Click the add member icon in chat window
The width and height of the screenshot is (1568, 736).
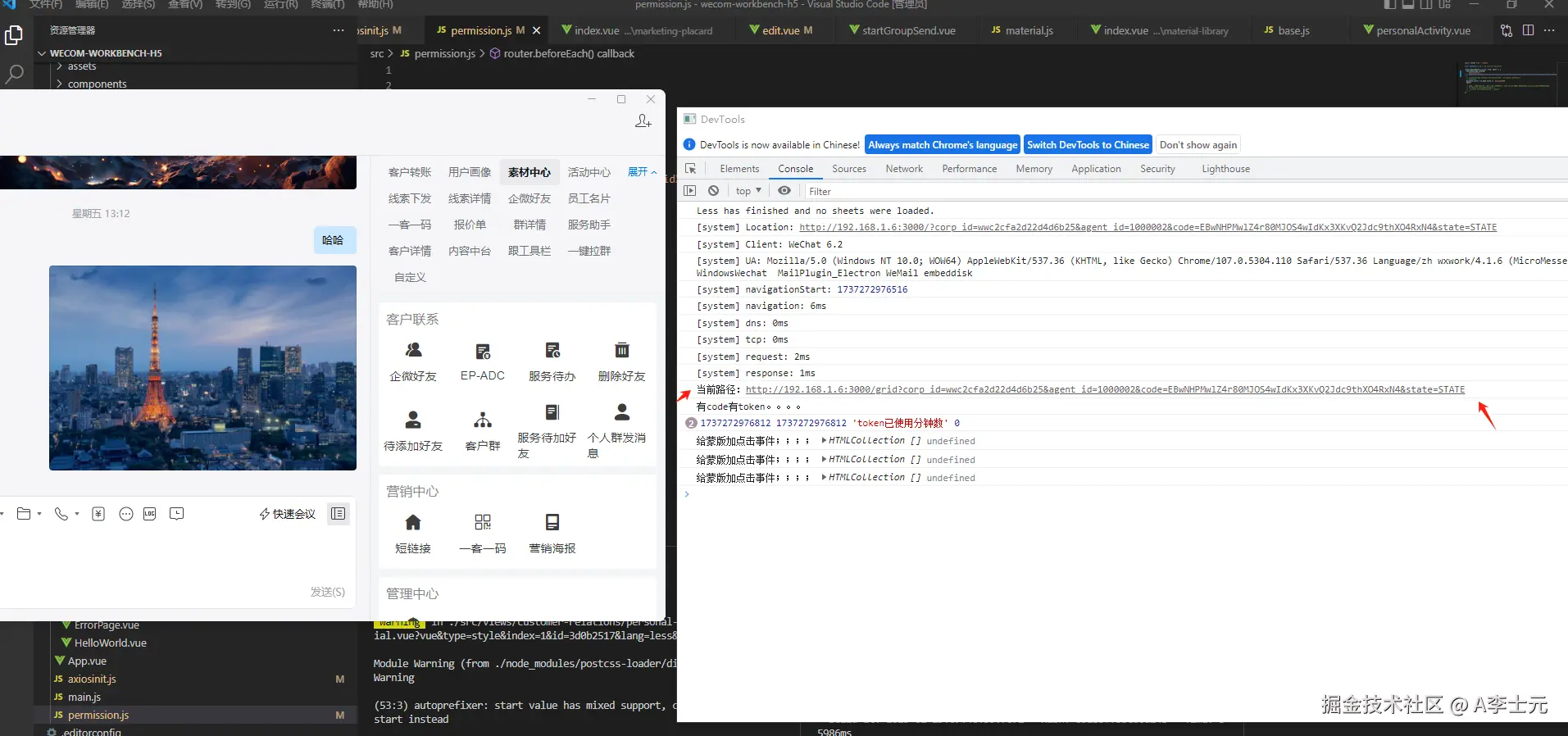pyautogui.click(x=643, y=121)
